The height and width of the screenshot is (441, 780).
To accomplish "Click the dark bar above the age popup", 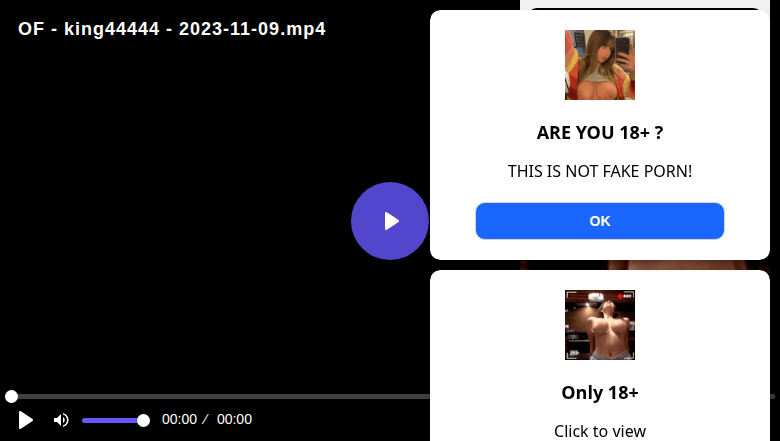I will 645,8.
